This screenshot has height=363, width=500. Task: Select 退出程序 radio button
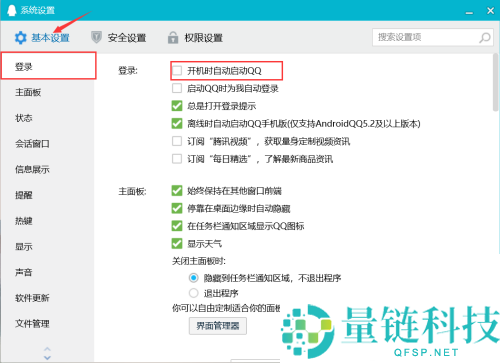pos(193,293)
